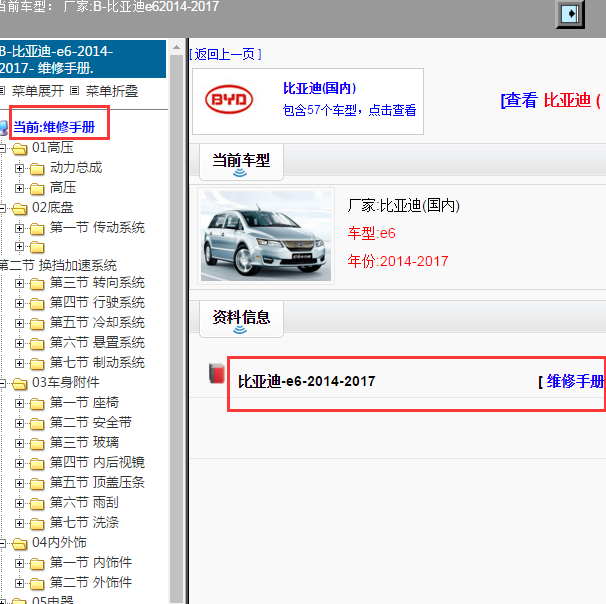Click the panel collapse arrow button at top right

click(570, 14)
